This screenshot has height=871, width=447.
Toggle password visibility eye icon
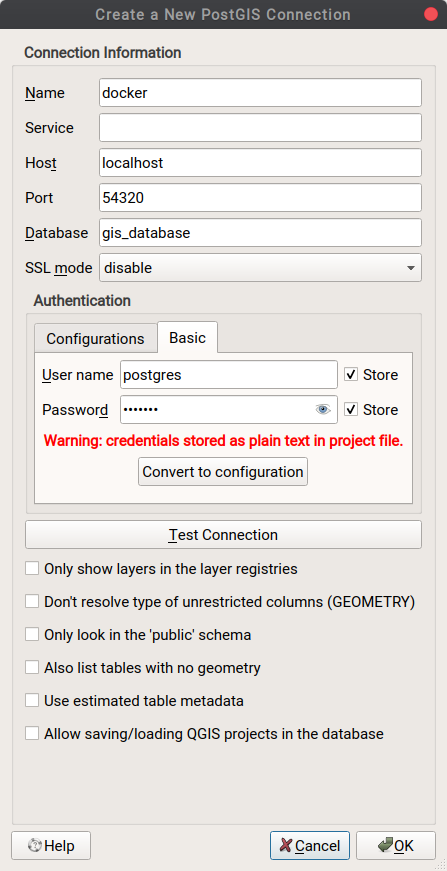pyautogui.click(x=323, y=409)
